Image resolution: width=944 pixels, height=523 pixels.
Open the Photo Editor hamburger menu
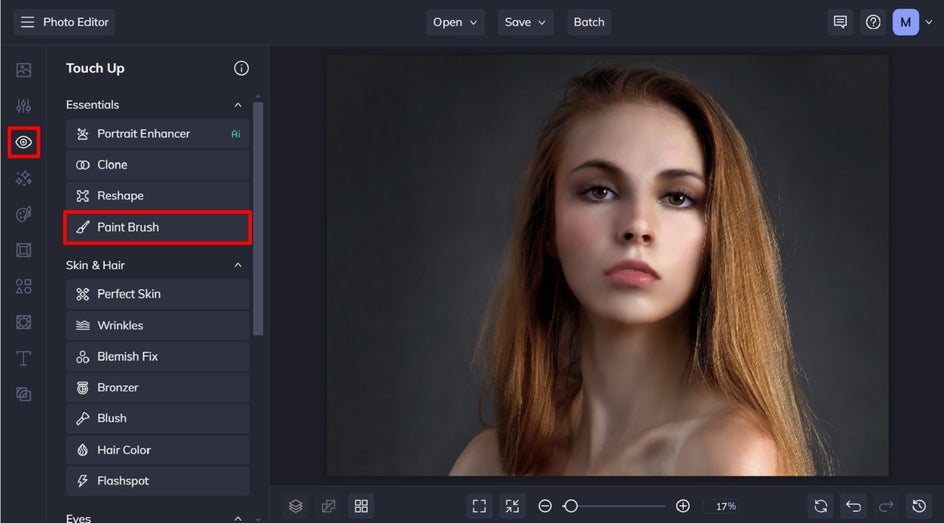pyautogui.click(x=28, y=22)
